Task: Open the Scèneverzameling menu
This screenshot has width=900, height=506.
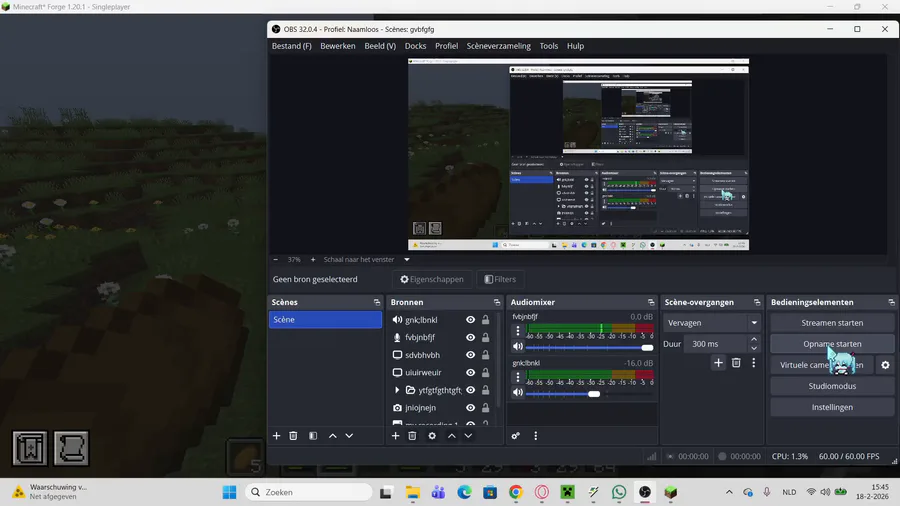Action: point(498,46)
